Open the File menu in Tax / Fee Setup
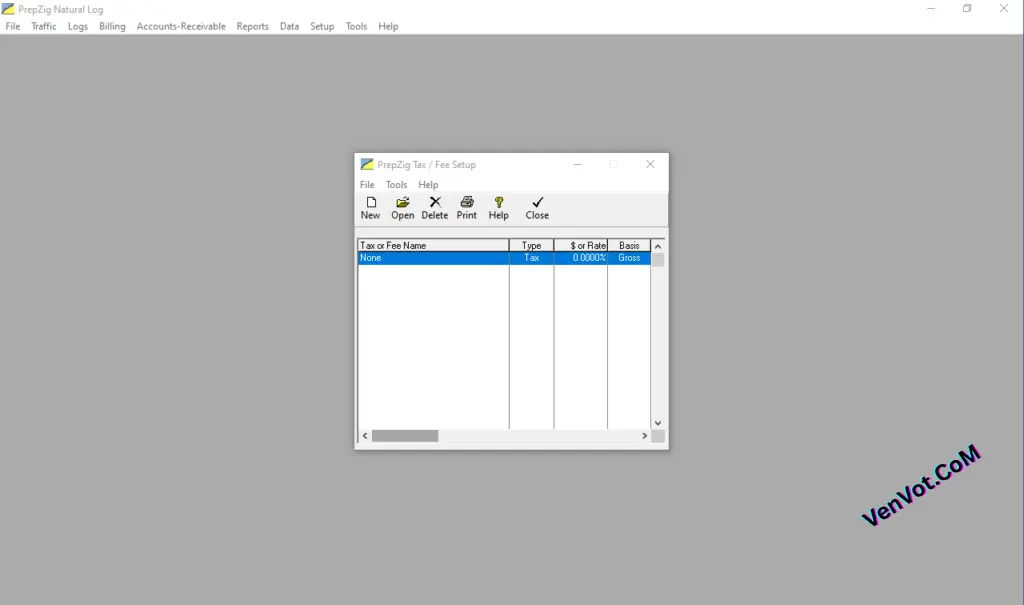Image resolution: width=1024 pixels, height=605 pixels. pos(367,185)
